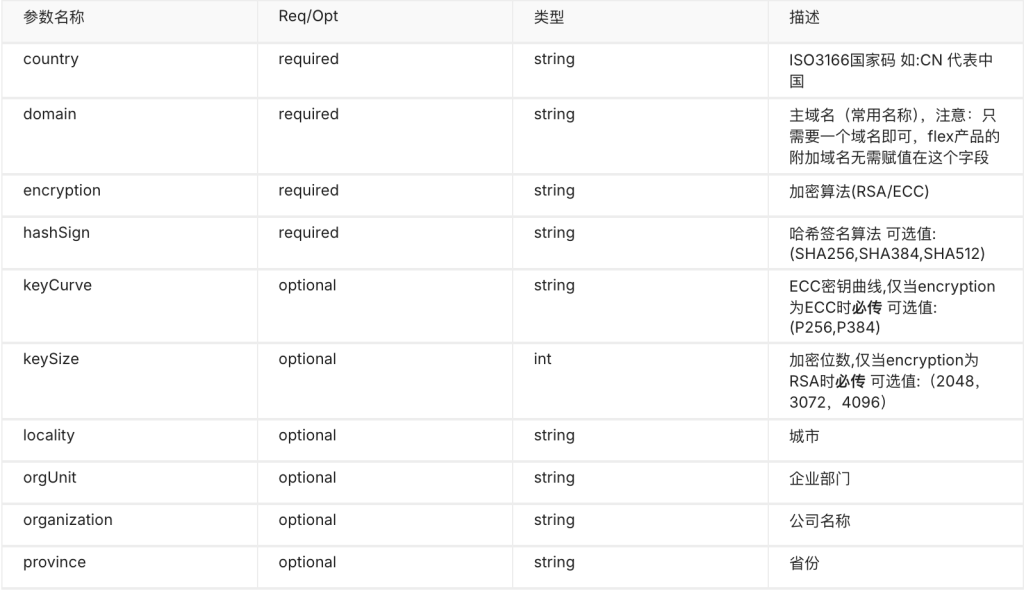Viewport: 1024px width, 591px height.
Task: Click the locality parameter name
Action: point(49,435)
